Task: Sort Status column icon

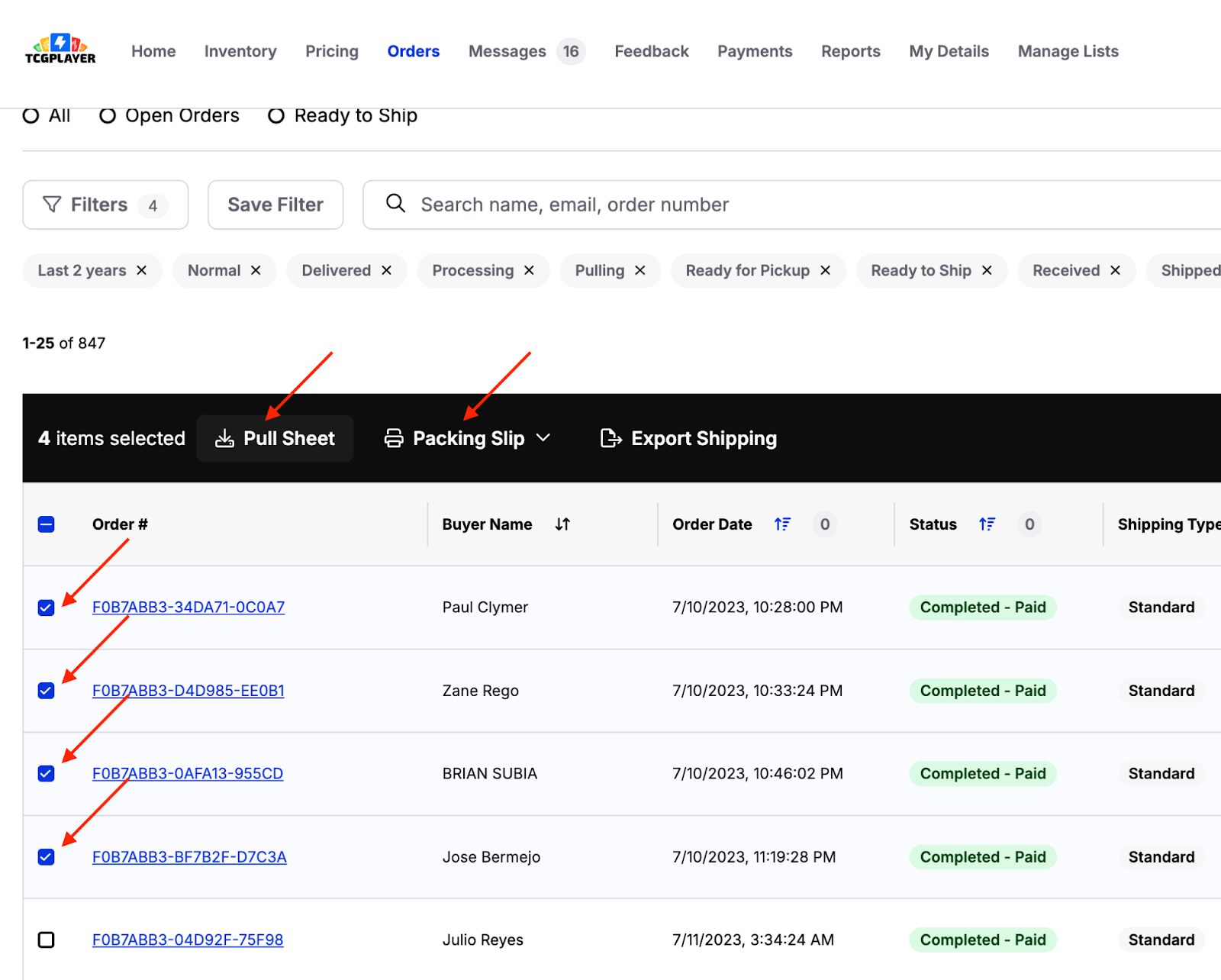Action: 987,524
